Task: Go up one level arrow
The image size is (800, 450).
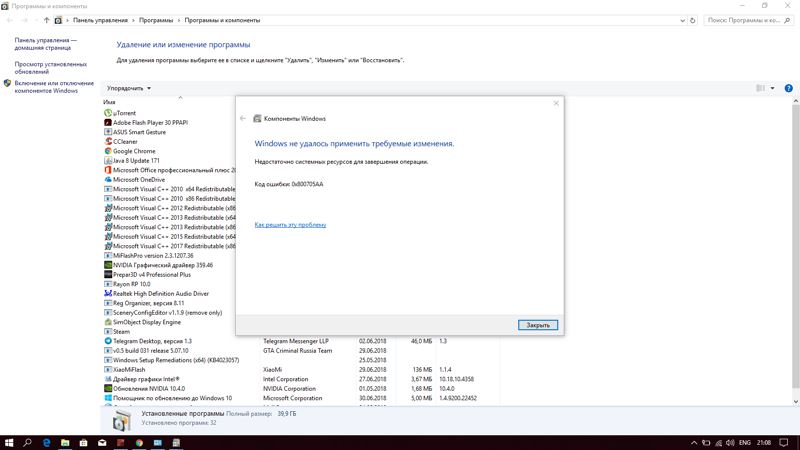Action: pos(46,20)
